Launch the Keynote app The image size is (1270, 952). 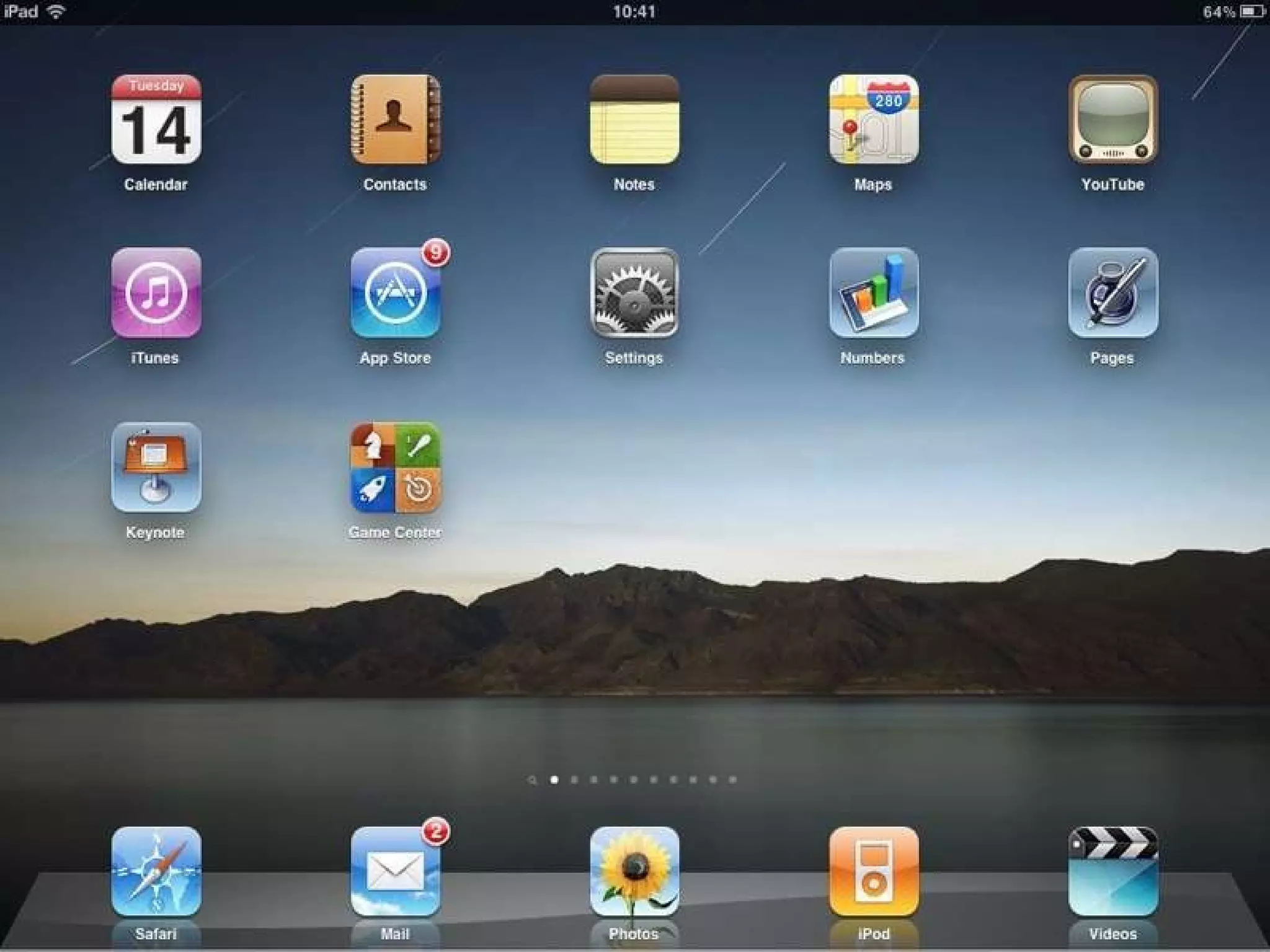click(156, 467)
